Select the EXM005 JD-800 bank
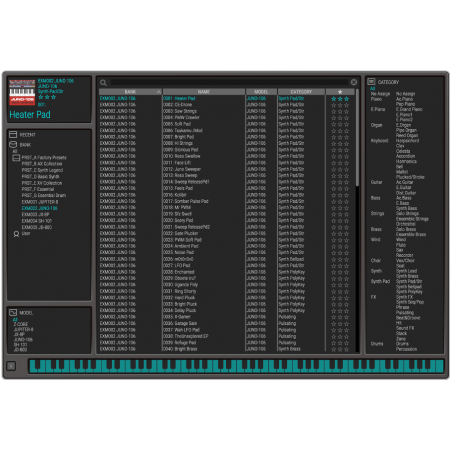Image resolution: width=452 pixels, height=452 pixels. (37, 227)
